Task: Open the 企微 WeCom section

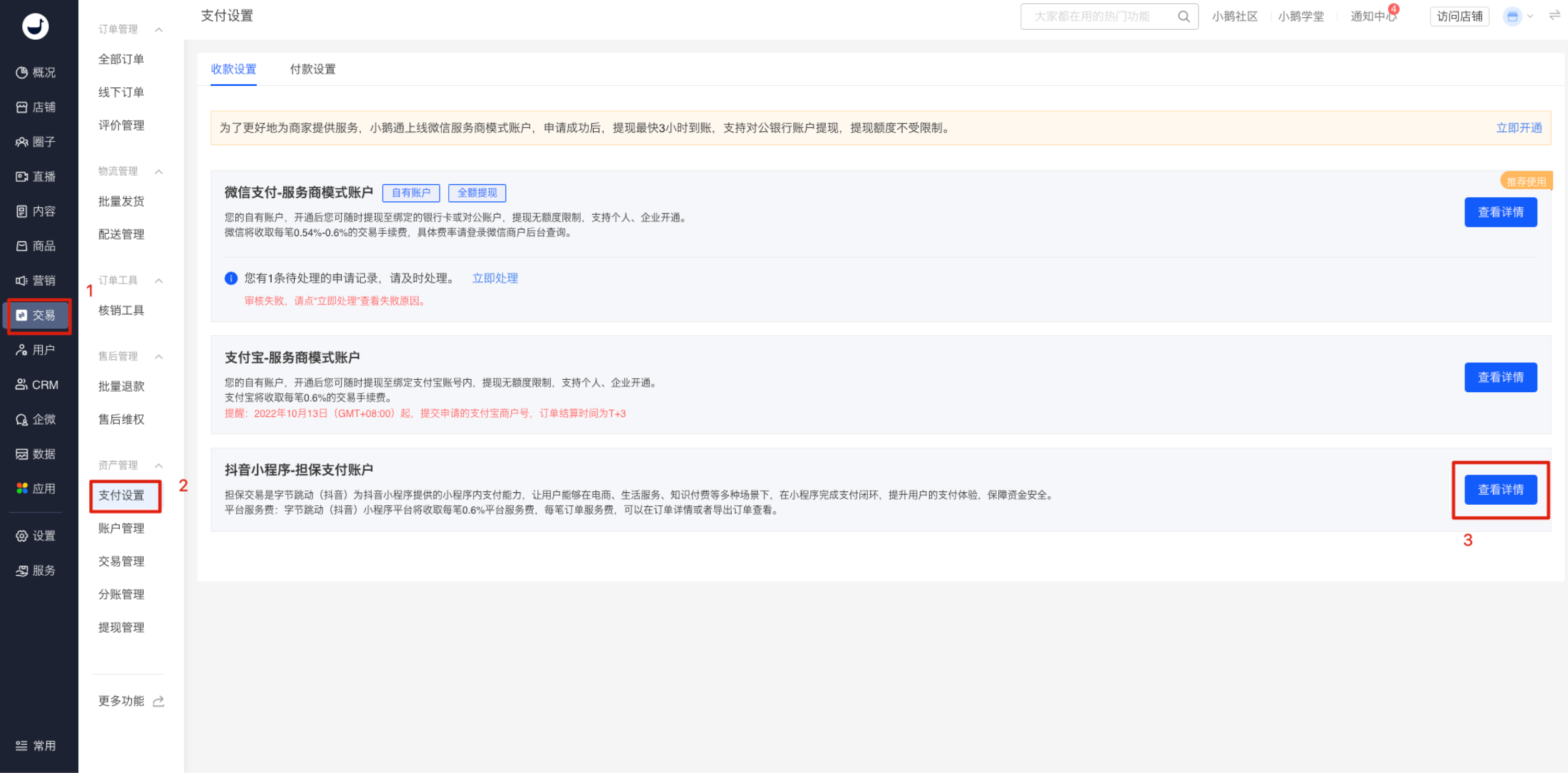Action: (36, 419)
